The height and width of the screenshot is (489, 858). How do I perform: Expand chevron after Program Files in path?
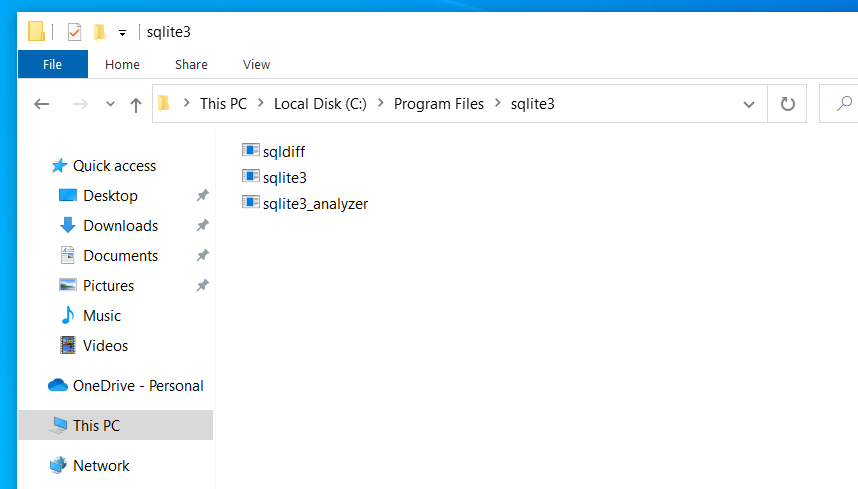coord(497,103)
